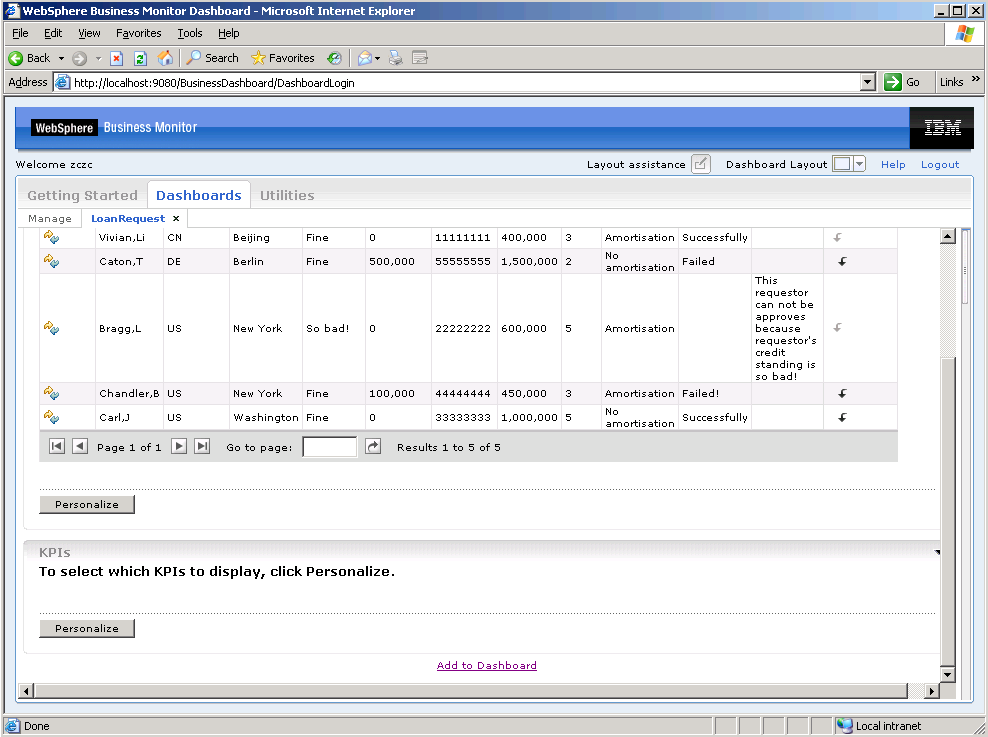Viewport: 988px width, 737px height.
Task: Click the Logout link
Action: 939,165
